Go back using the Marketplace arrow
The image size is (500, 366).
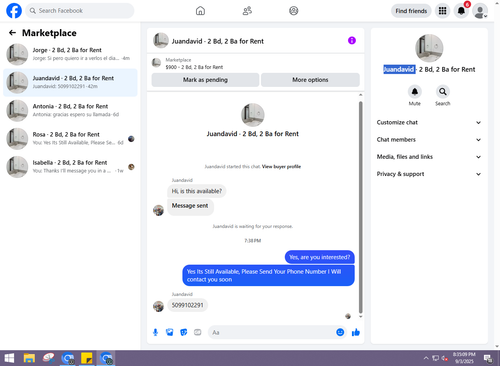coord(12,33)
